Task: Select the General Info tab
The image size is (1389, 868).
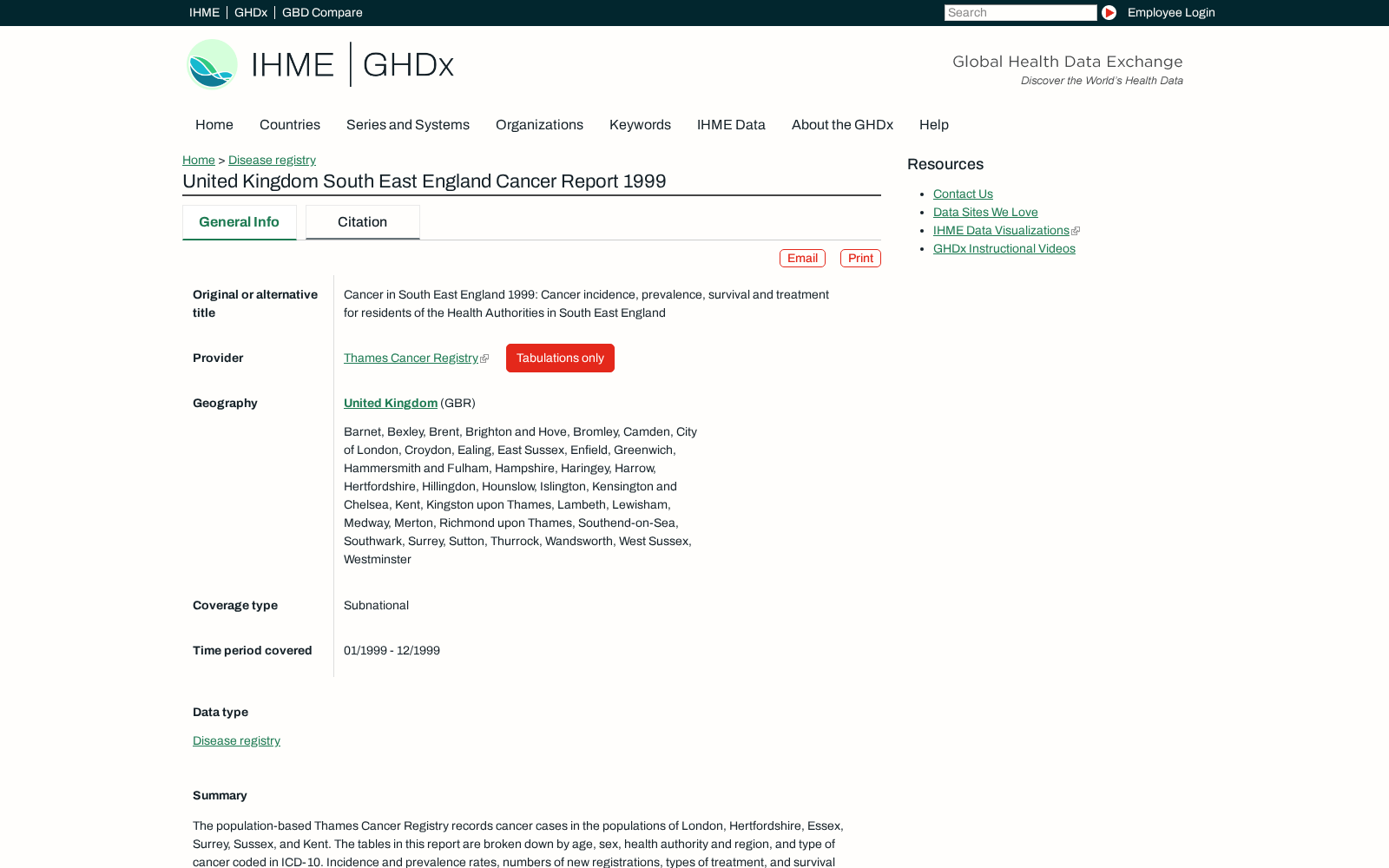Action: 239,222
